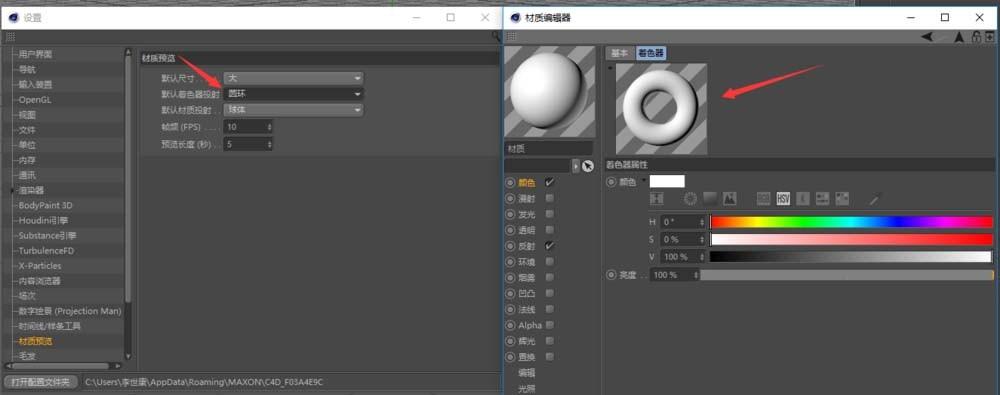
Task: Click the stepper arrows on H value field
Action: pos(702,222)
